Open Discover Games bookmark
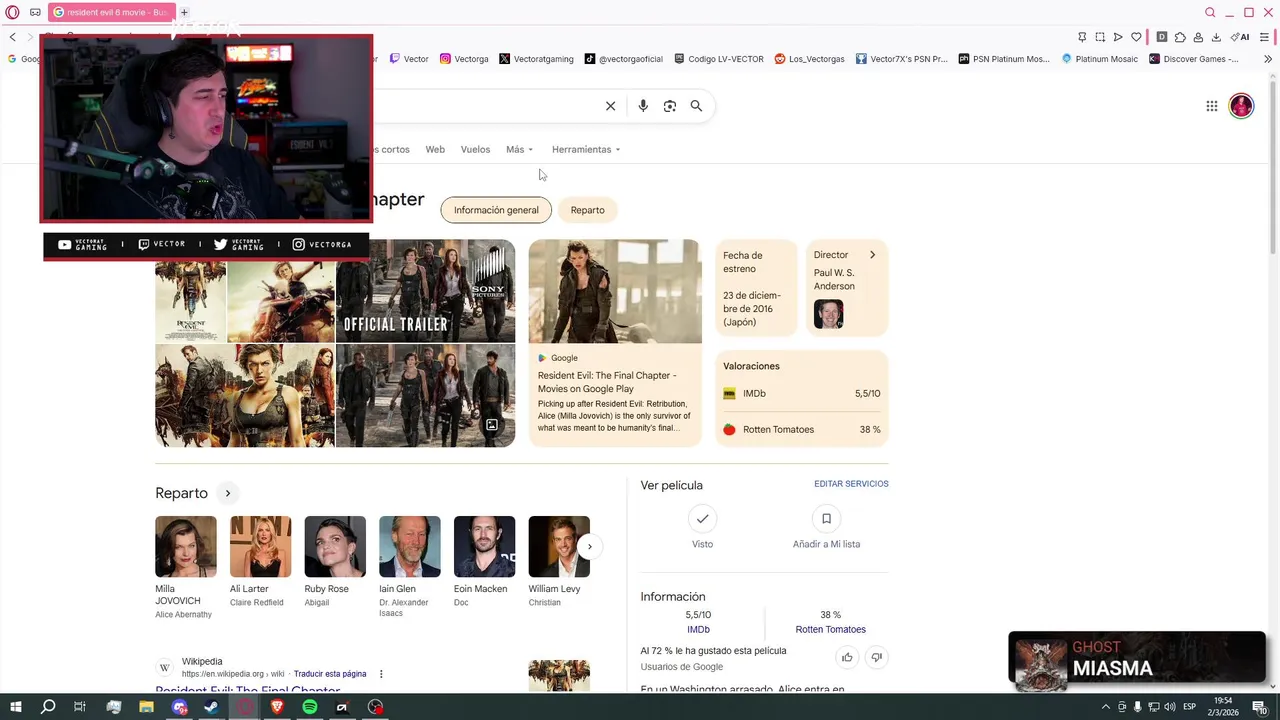 [x=1193, y=59]
